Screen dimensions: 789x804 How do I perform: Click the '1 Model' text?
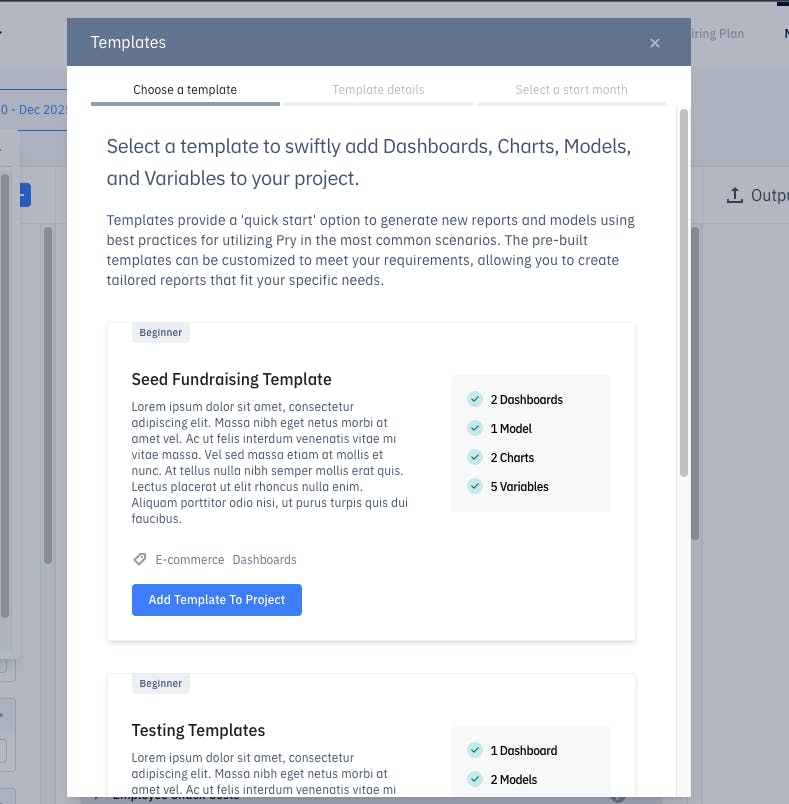click(511, 429)
